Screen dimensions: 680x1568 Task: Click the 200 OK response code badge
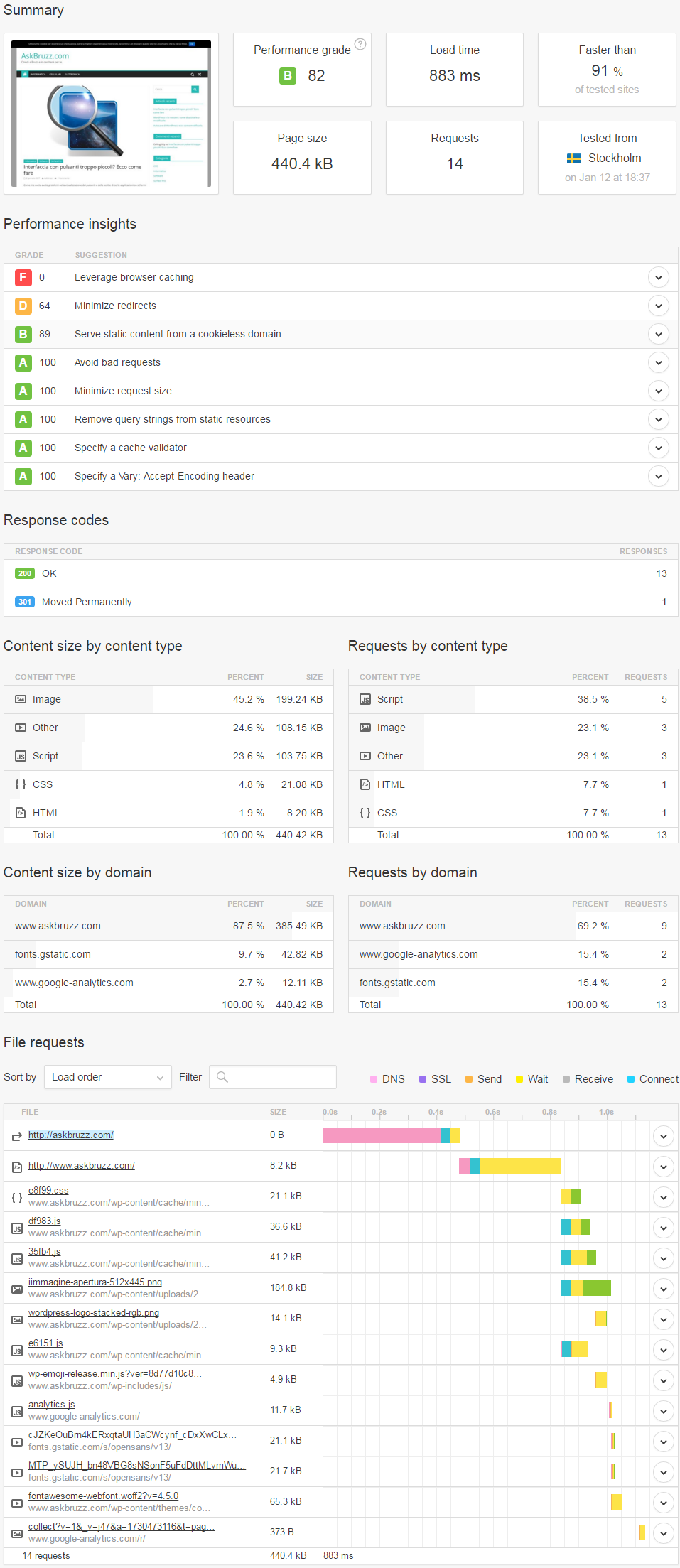(25, 573)
